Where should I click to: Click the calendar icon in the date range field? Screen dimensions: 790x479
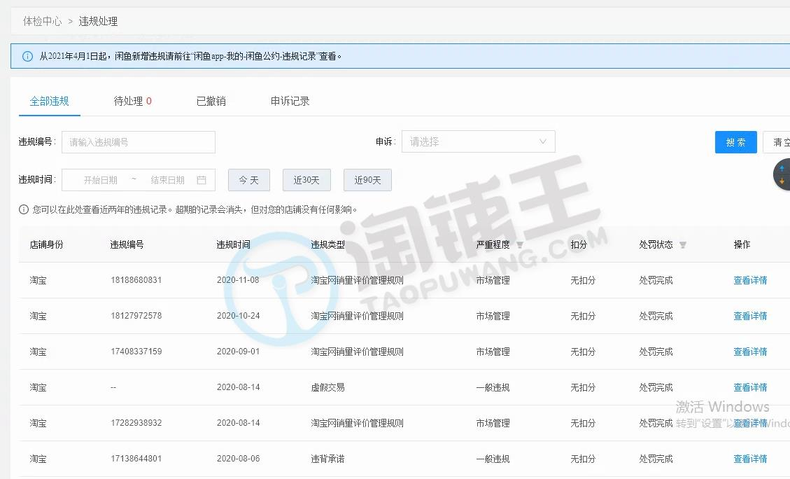coord(201,180)
